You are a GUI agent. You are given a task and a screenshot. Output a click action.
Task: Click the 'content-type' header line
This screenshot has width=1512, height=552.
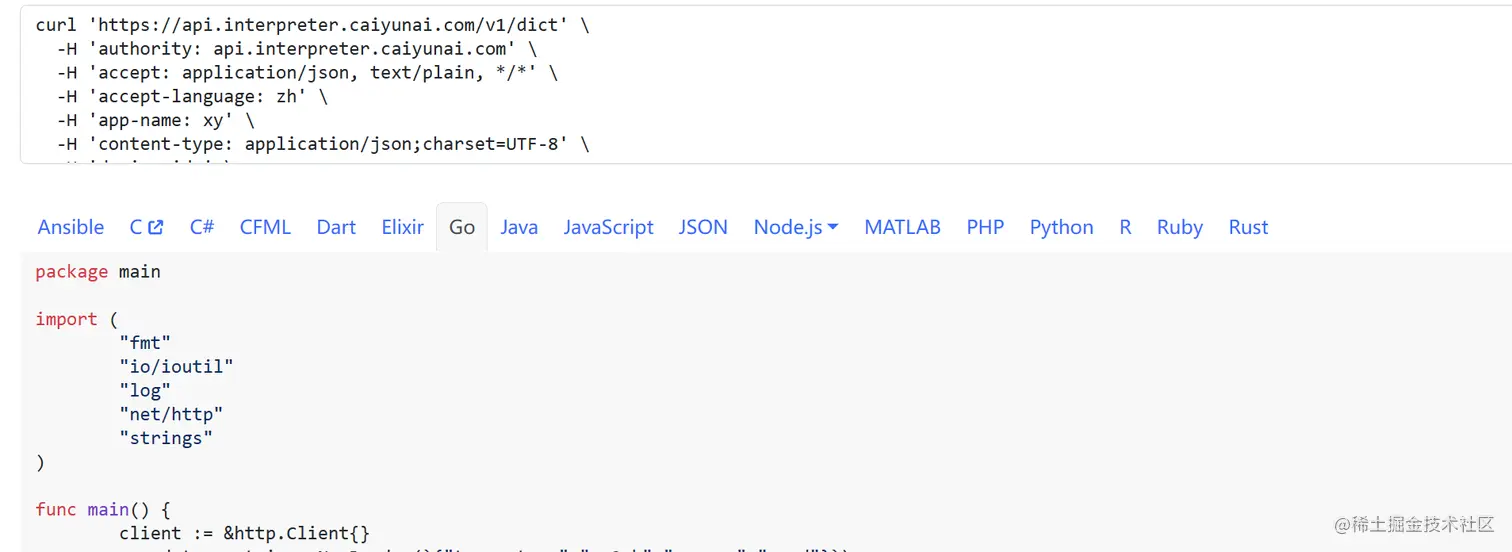323,145
